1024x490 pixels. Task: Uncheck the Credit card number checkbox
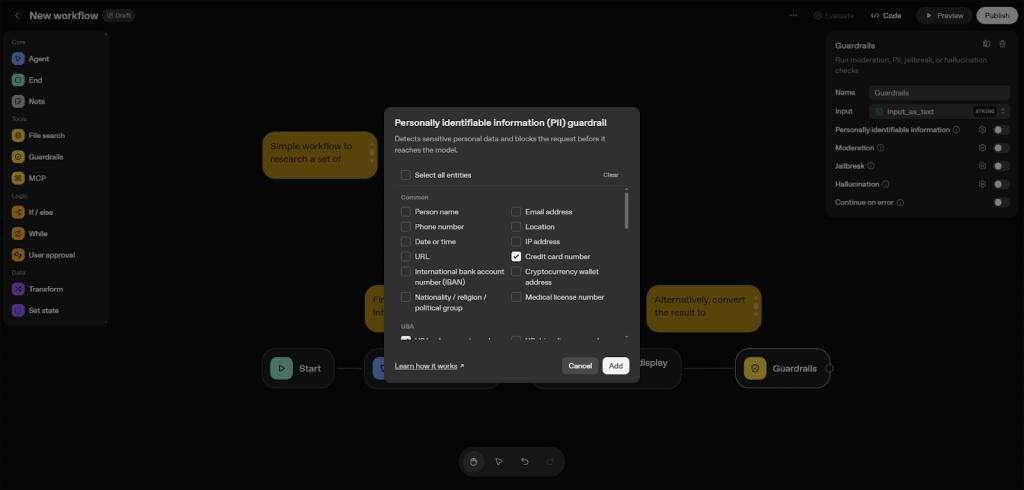coord(516,257)
